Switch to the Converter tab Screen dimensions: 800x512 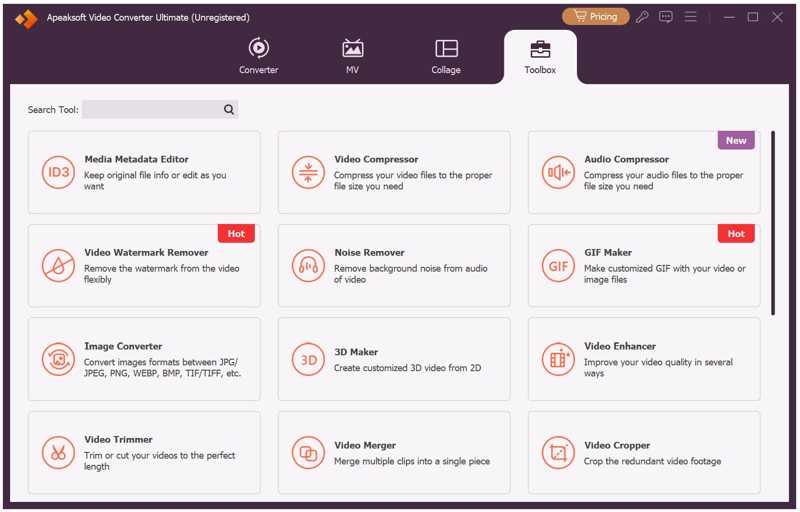point(259,56)
